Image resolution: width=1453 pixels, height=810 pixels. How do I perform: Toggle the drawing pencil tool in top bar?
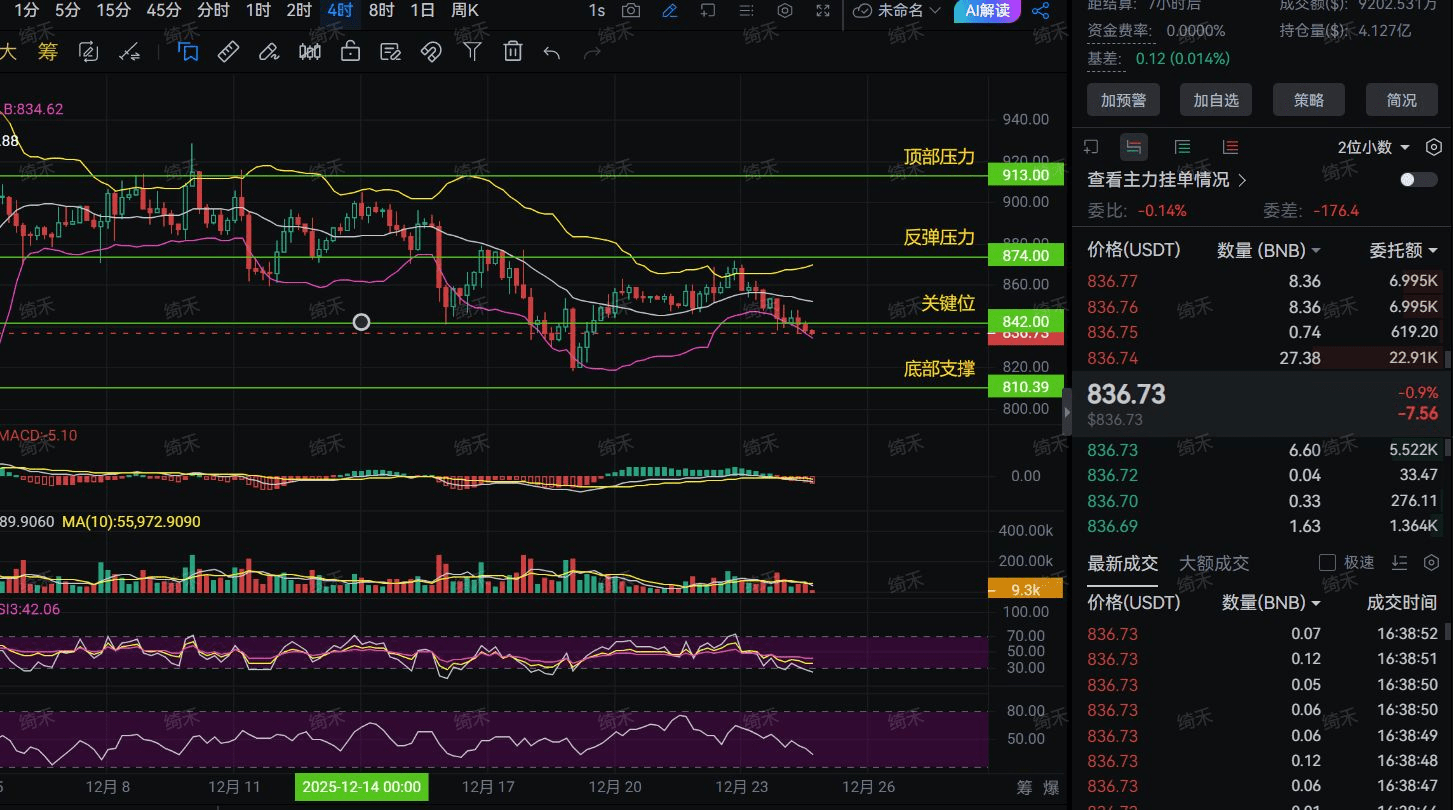coord(669,11)
